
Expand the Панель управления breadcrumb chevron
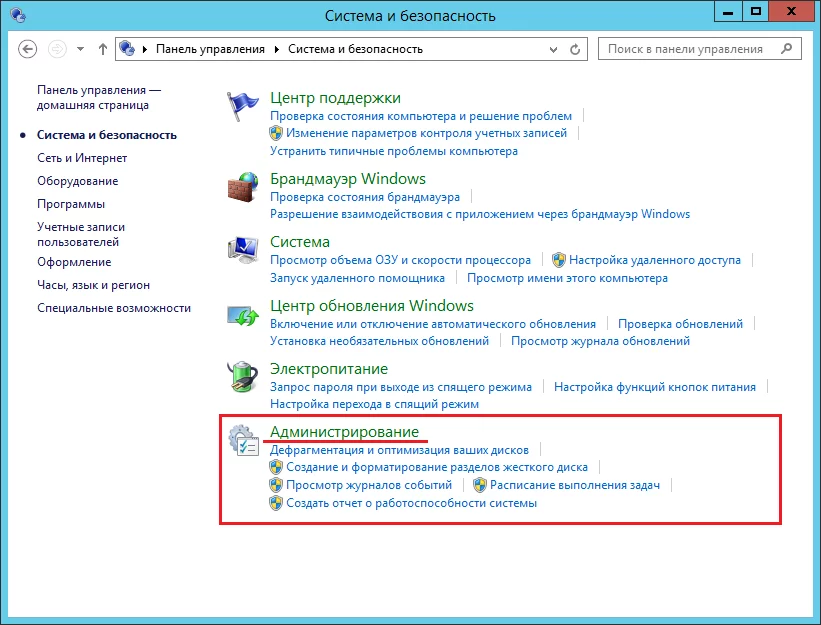pos(279,49)
